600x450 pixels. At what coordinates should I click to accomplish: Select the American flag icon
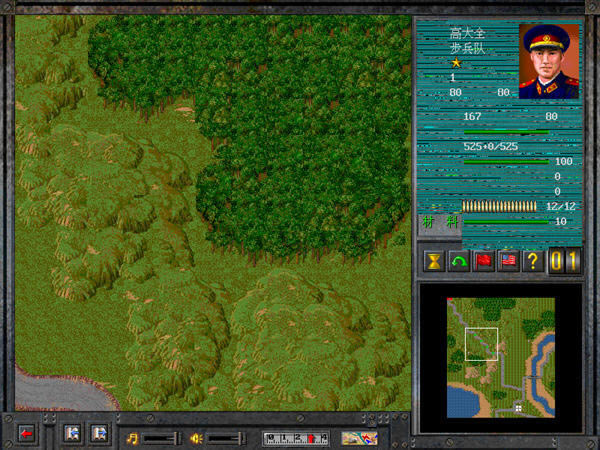pyautogui.click(x=509, y=261)
